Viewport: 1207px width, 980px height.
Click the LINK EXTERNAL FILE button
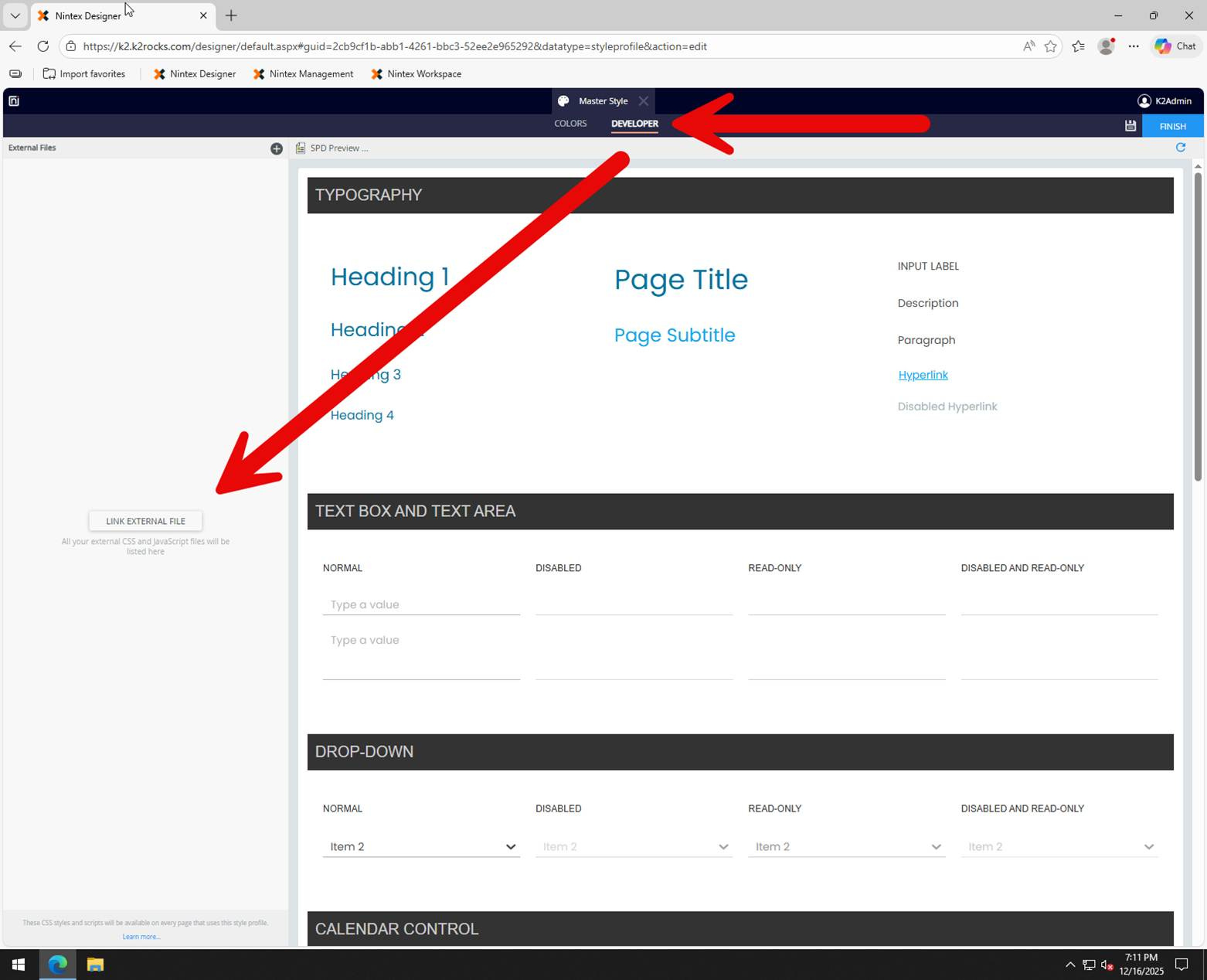click(x=145, y=521)
